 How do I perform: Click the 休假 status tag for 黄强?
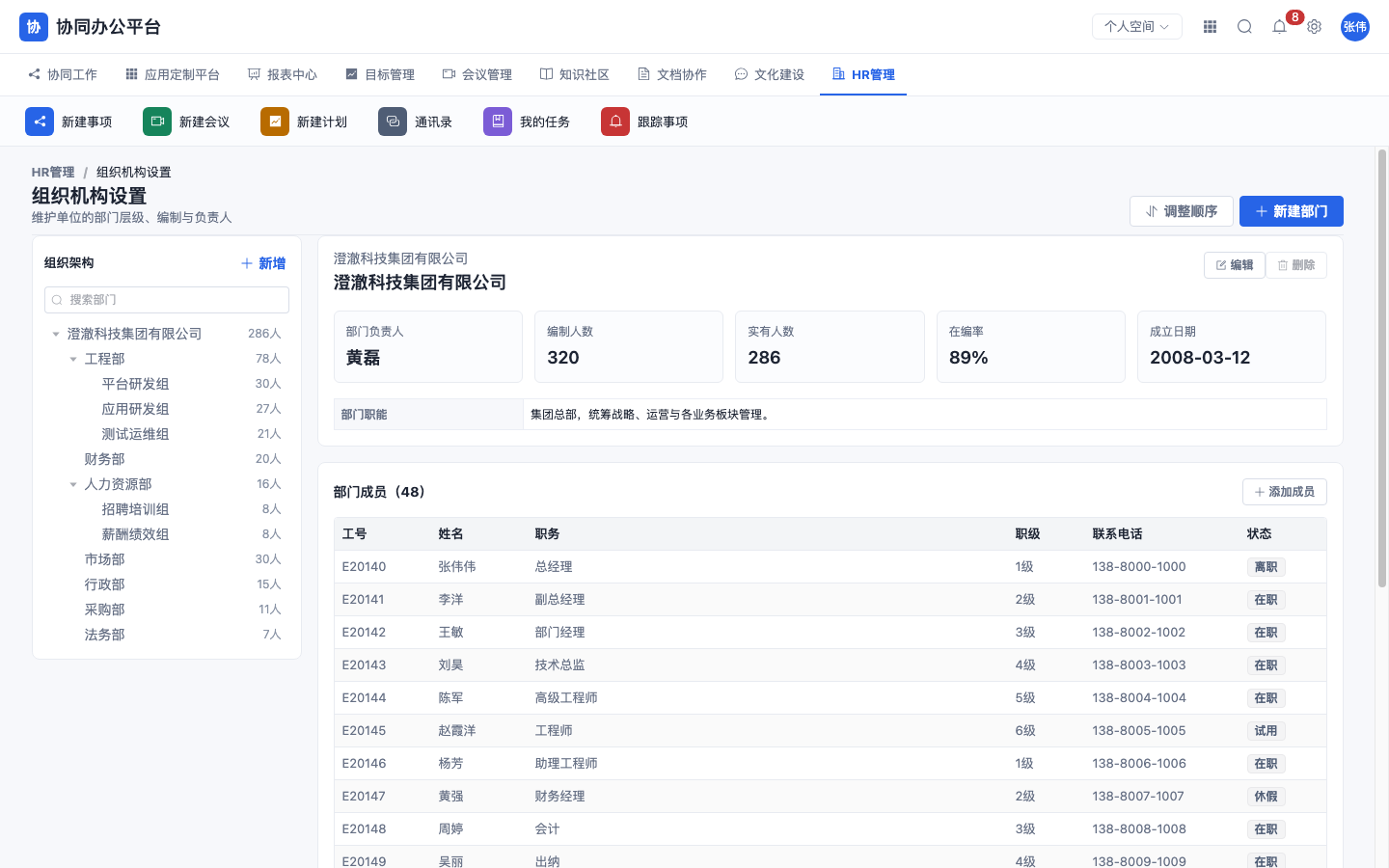pyautogui.click(x=1266, y=797)
